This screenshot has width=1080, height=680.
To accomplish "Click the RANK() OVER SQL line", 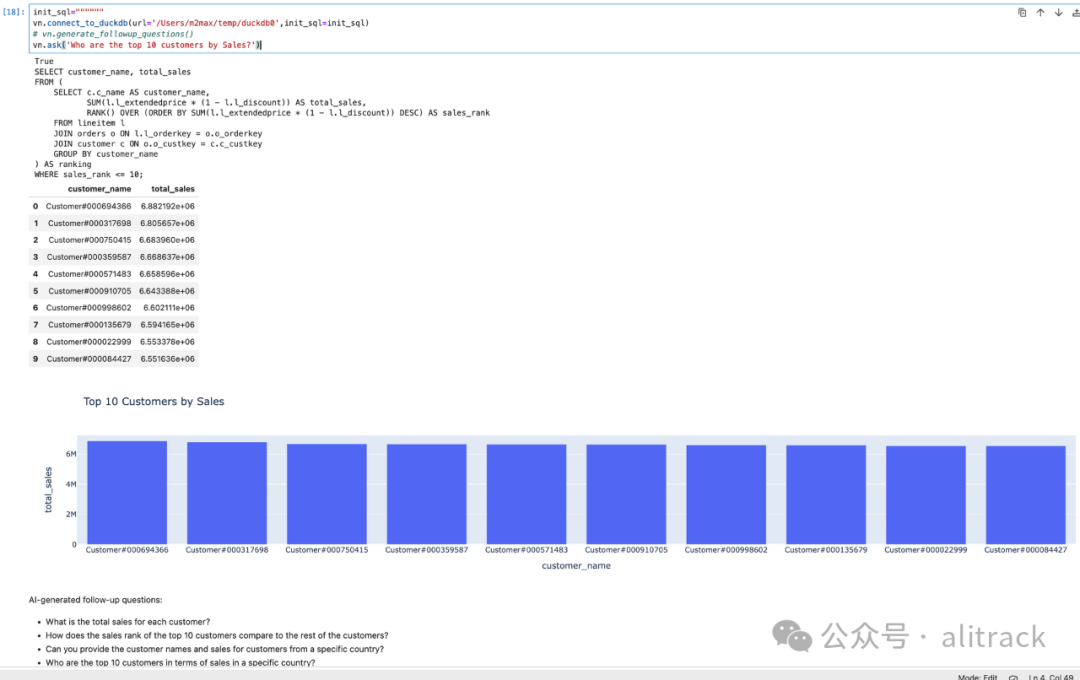I will click(288, 112).
